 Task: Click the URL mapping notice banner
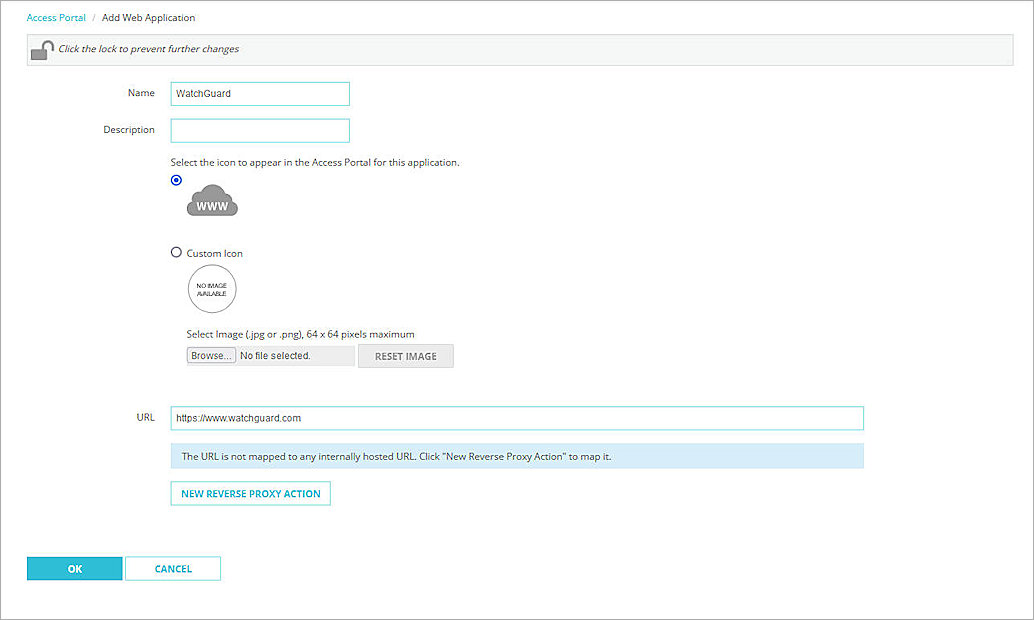point(516,455)
